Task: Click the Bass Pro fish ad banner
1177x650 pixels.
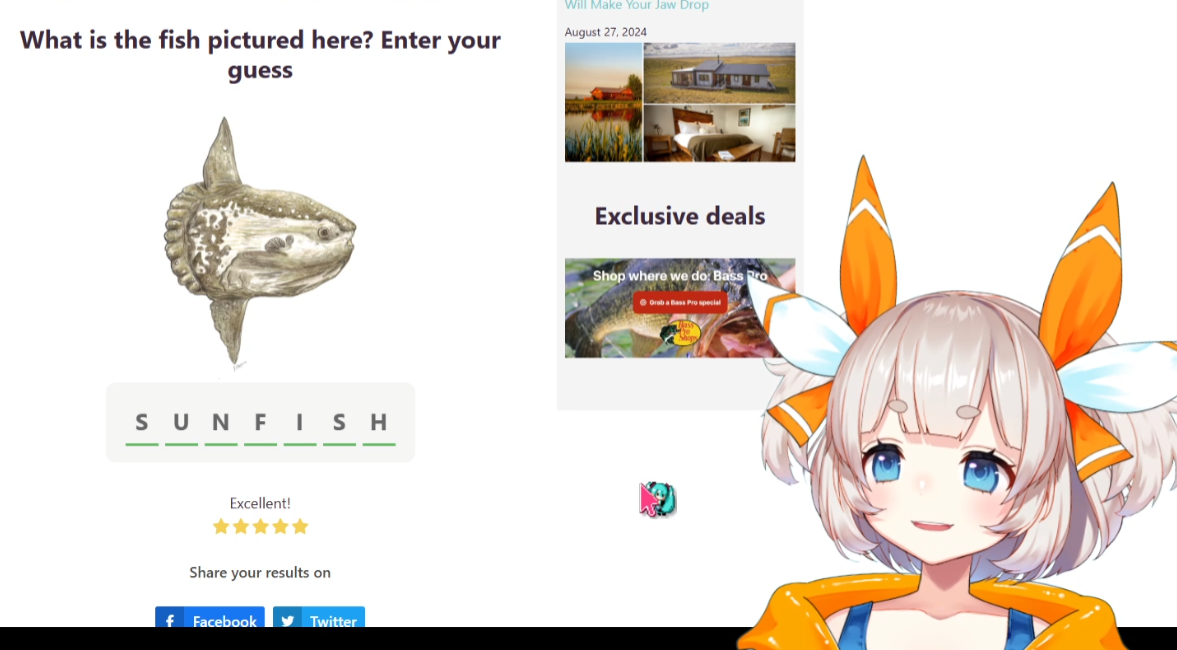Action: click(680, 308)
